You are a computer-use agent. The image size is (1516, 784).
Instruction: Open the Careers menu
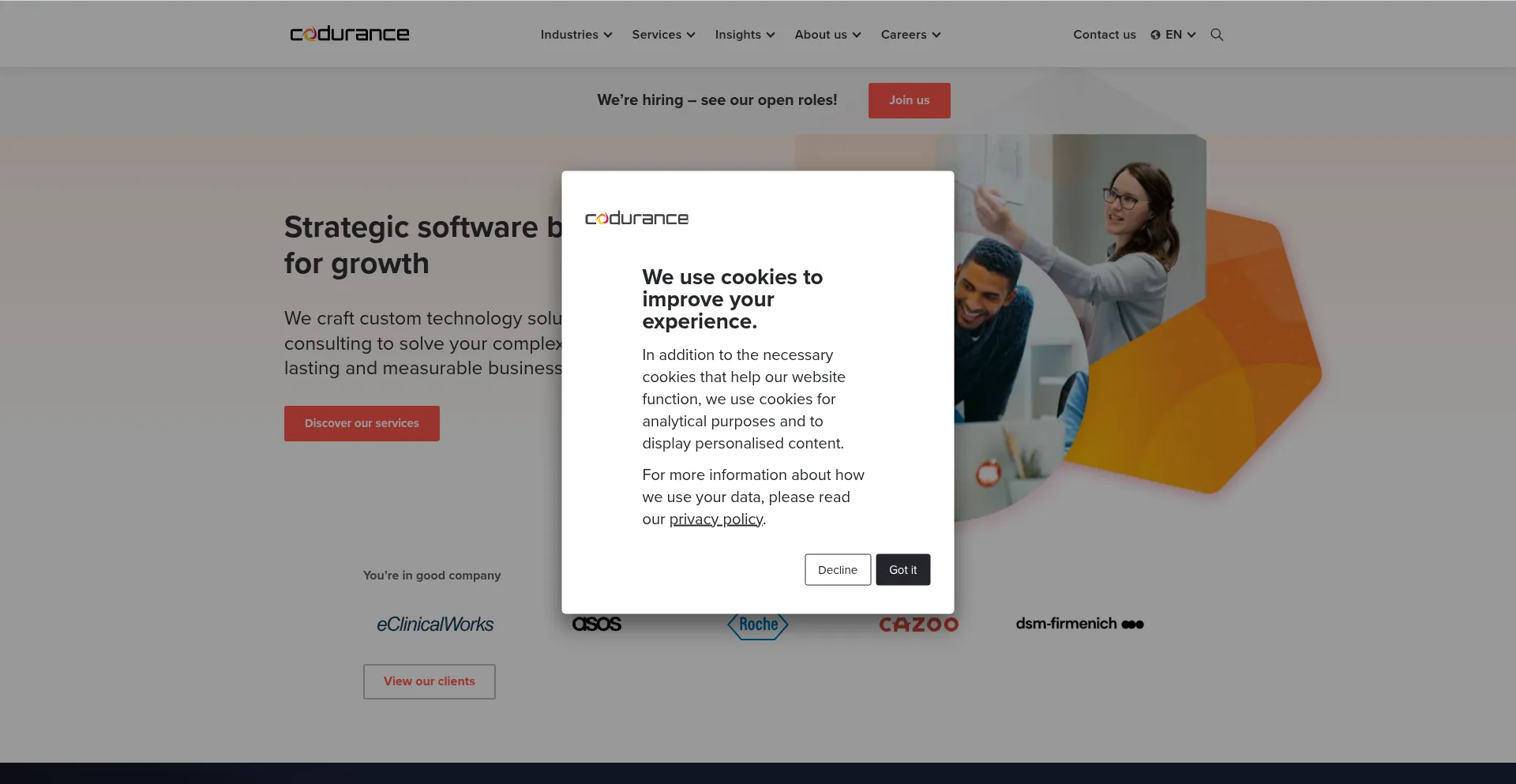pos(910,35)
